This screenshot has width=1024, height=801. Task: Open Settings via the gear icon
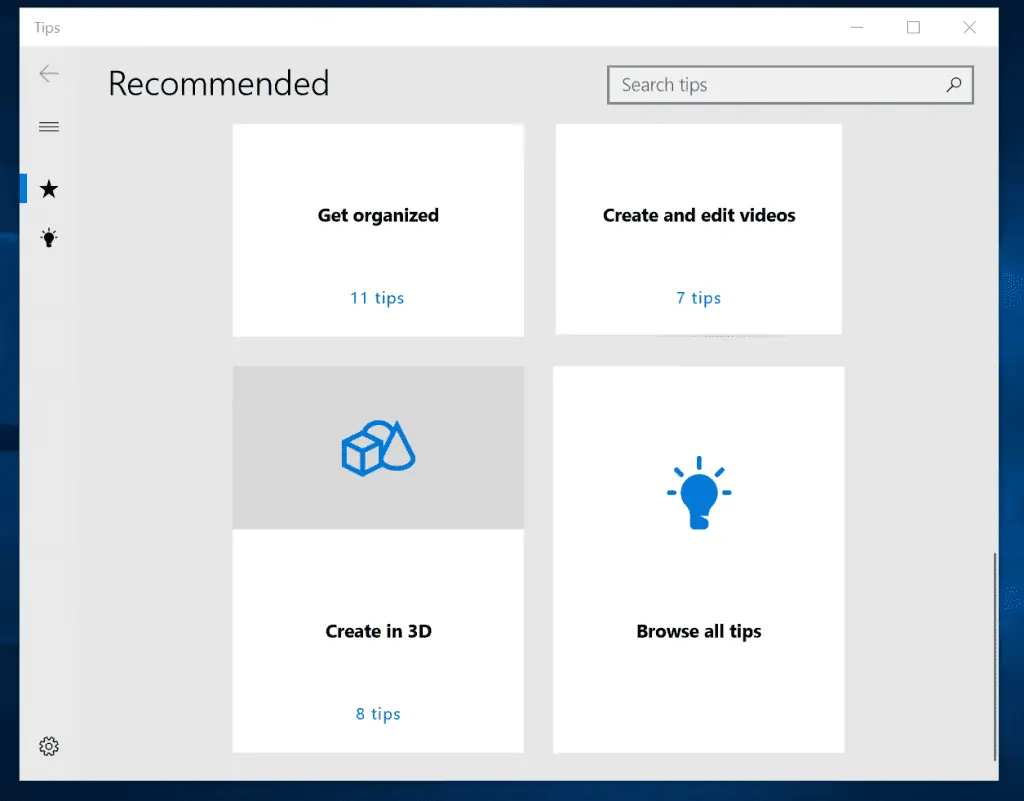tap(48, 745)
